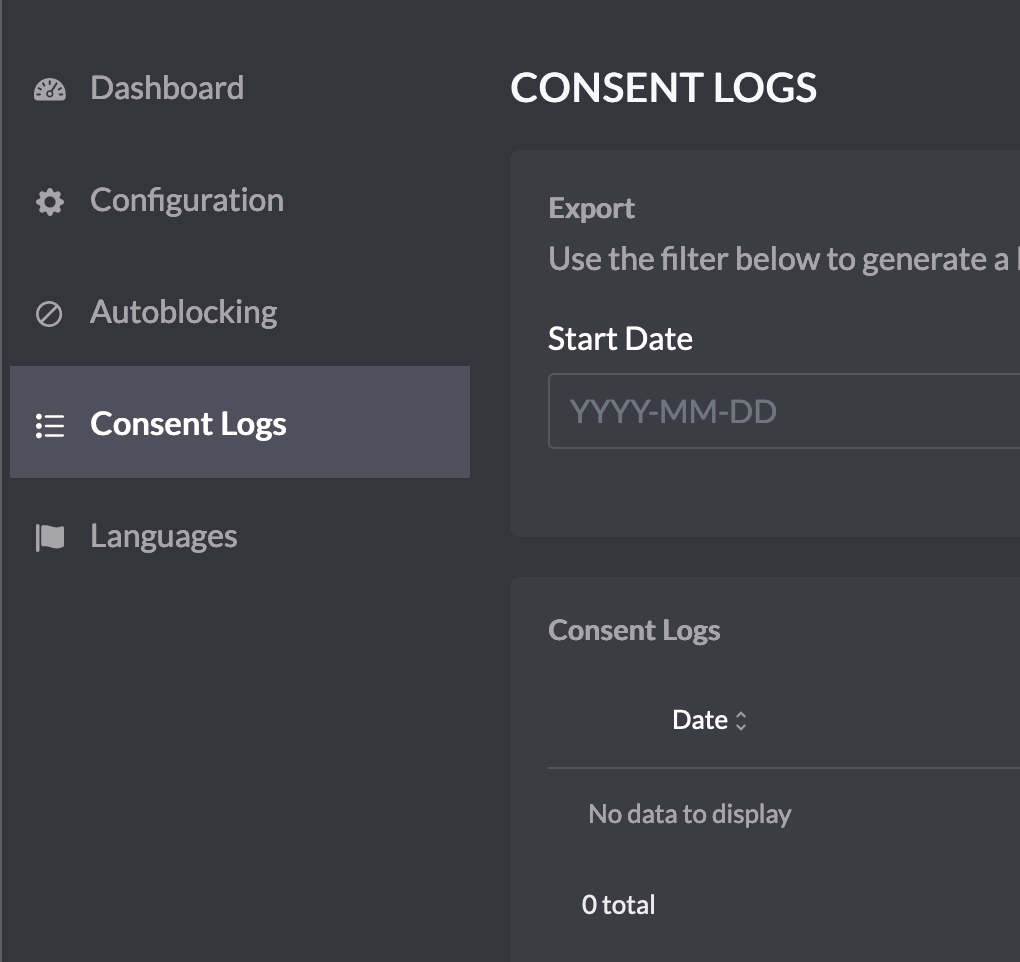
Task: Click the Consent Logs table panel title
Action: (634, 630)
